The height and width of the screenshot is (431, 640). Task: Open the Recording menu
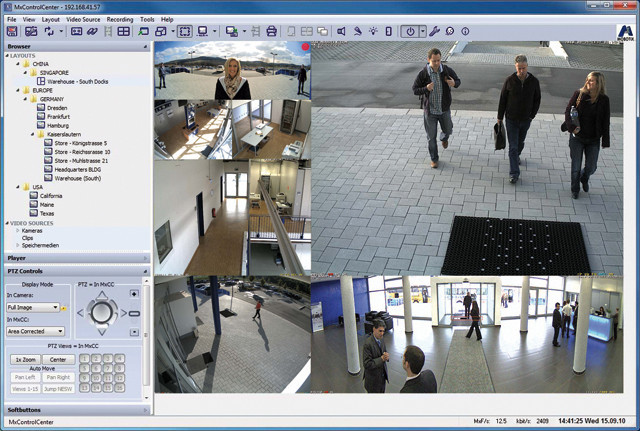[x=120, y=19]
